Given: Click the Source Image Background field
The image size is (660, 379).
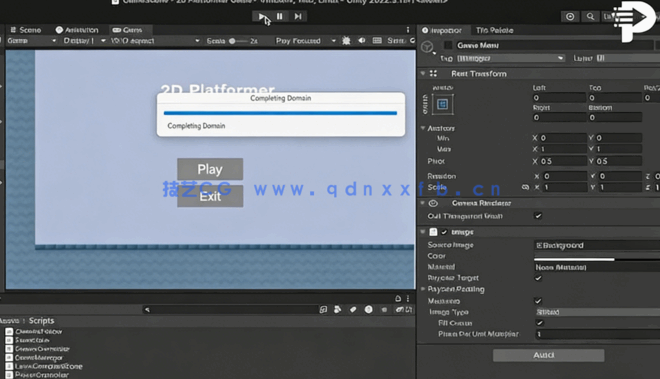Looking at the screenshot, I should pyautogui.click(x=597, y=245).
